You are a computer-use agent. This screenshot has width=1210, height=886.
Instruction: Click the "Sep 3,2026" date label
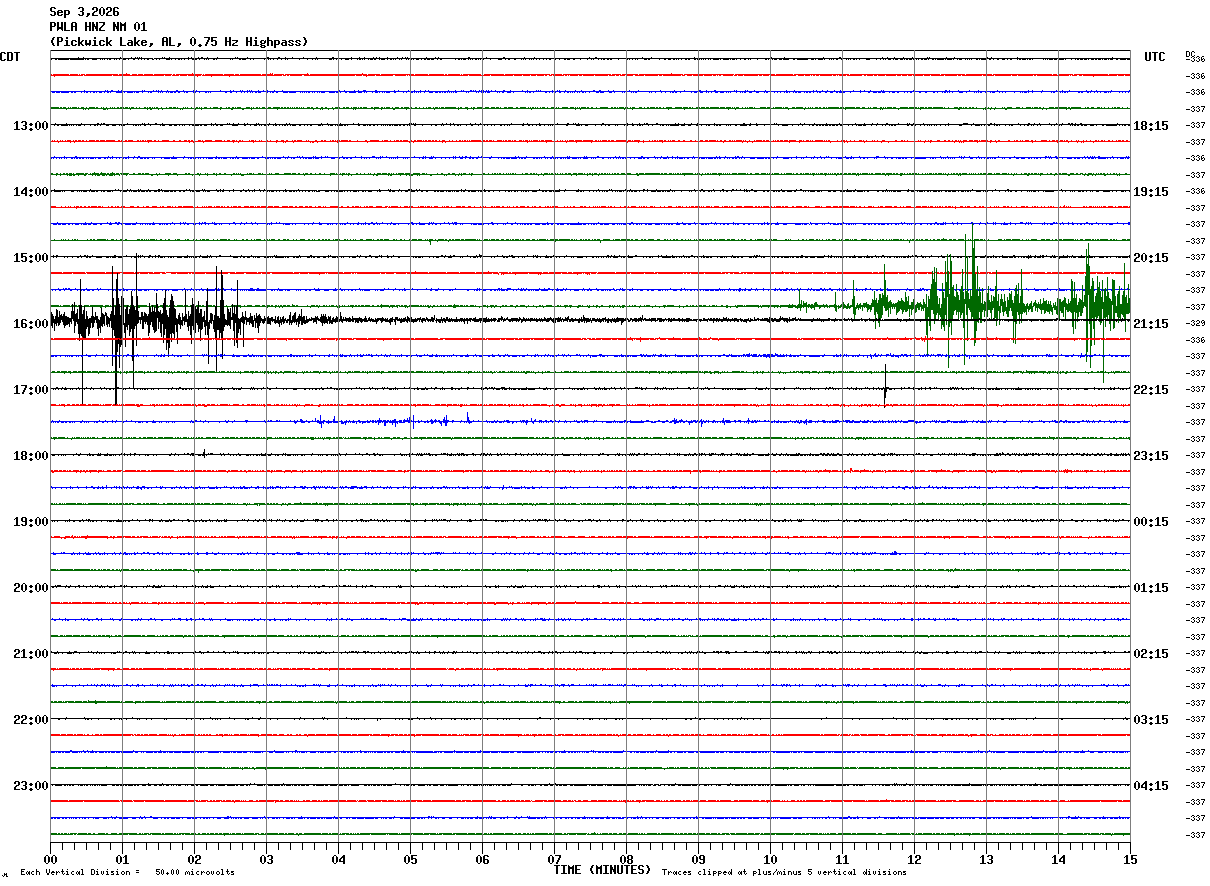(x=84, y=12)
